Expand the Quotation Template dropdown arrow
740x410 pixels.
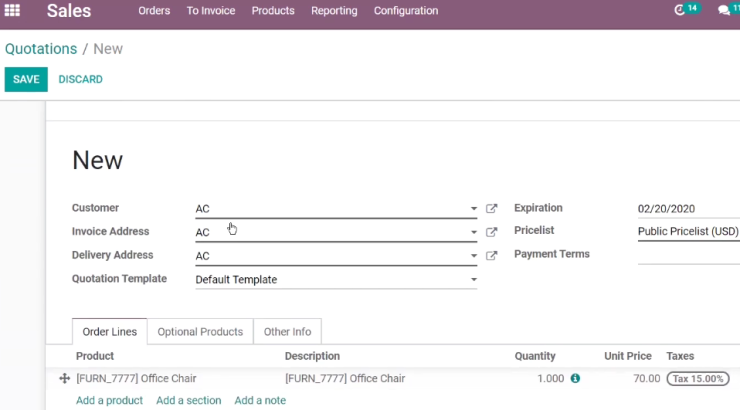[x=473, y=279]
